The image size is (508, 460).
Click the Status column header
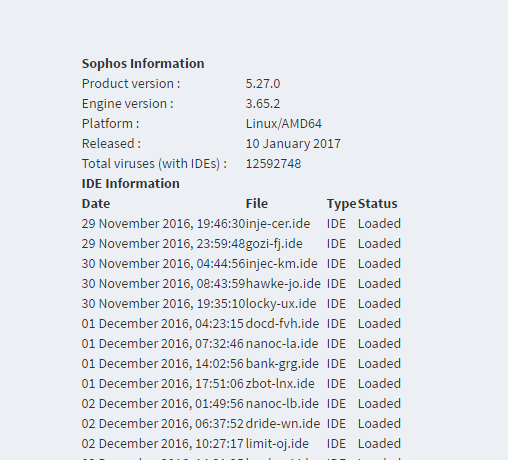click(378, 204)
